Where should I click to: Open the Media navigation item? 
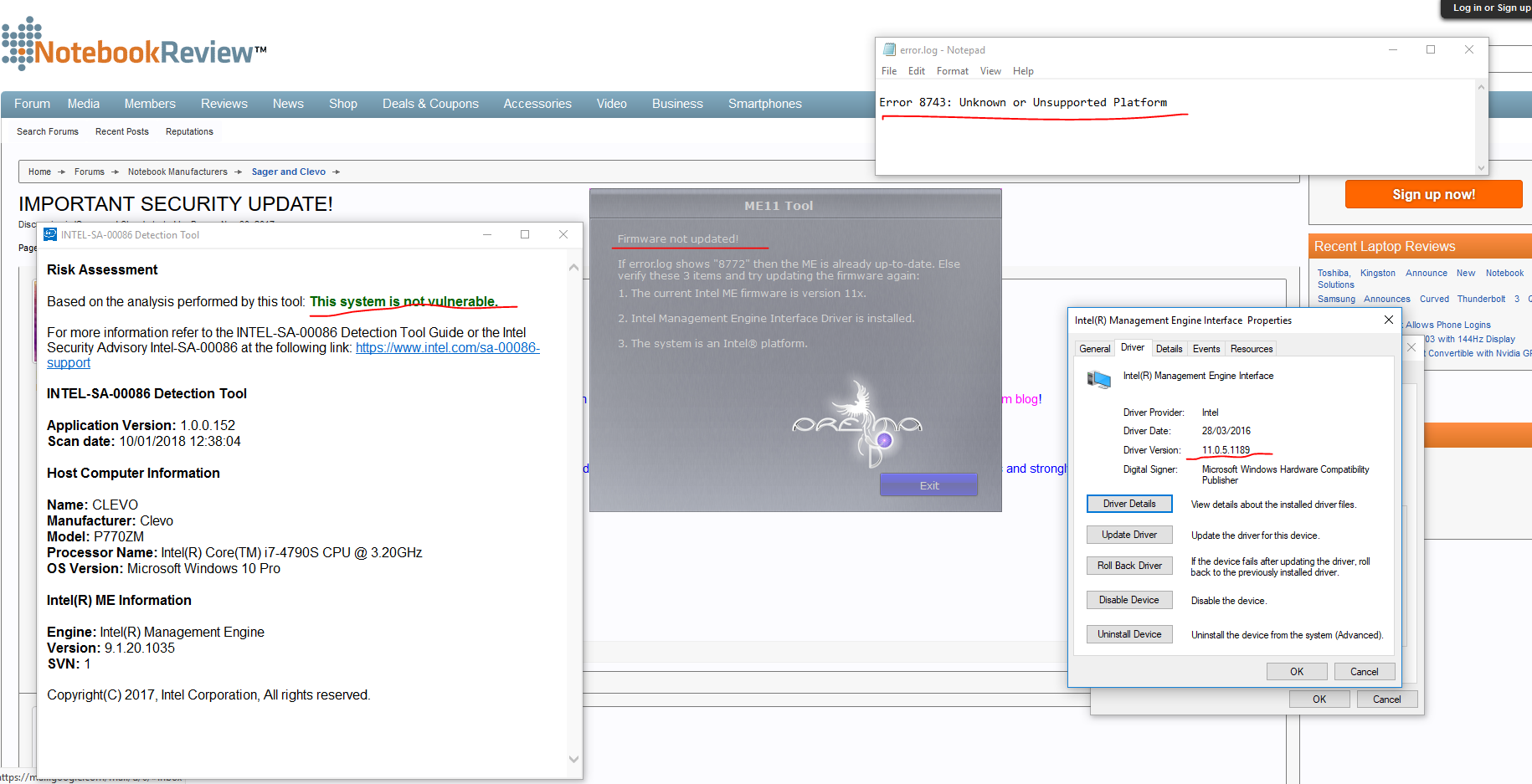coord(84,104)
